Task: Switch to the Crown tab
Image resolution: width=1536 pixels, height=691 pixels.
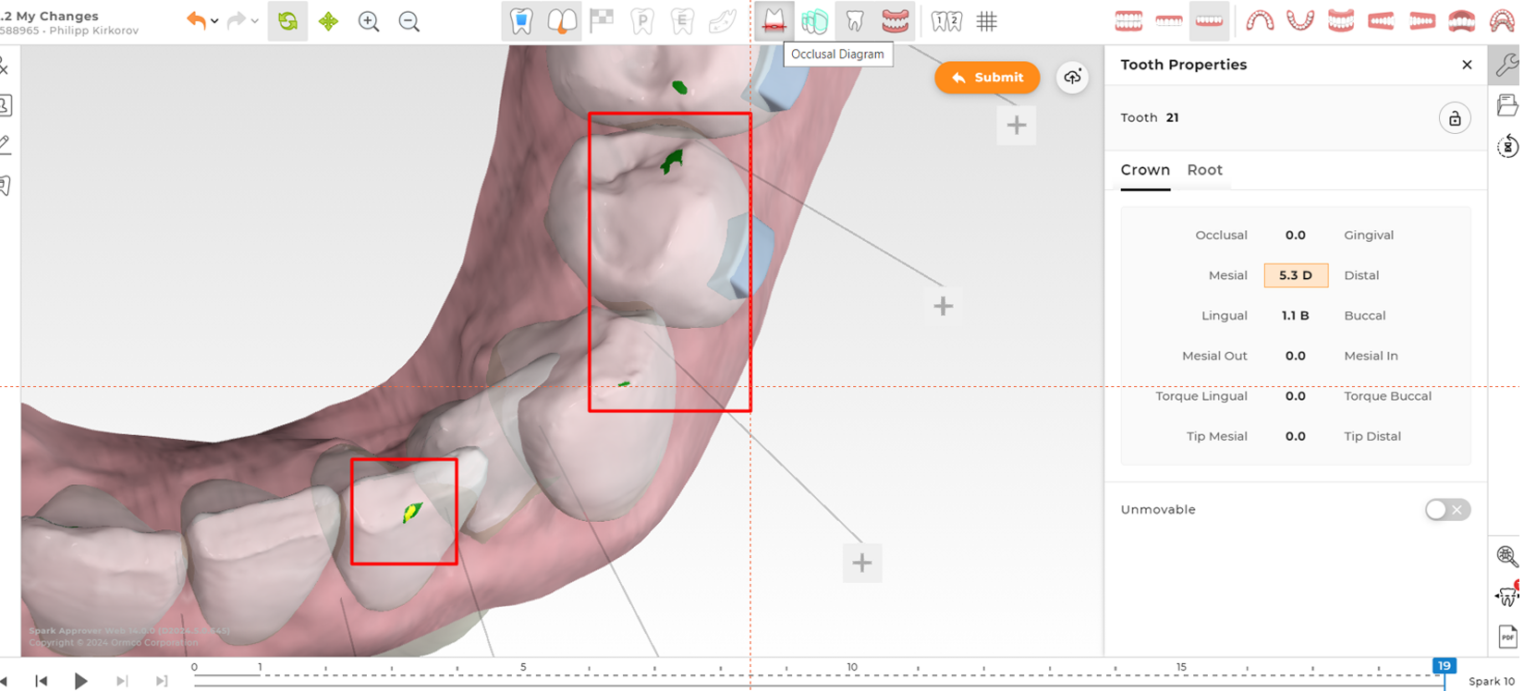Action: point(1145,170)
